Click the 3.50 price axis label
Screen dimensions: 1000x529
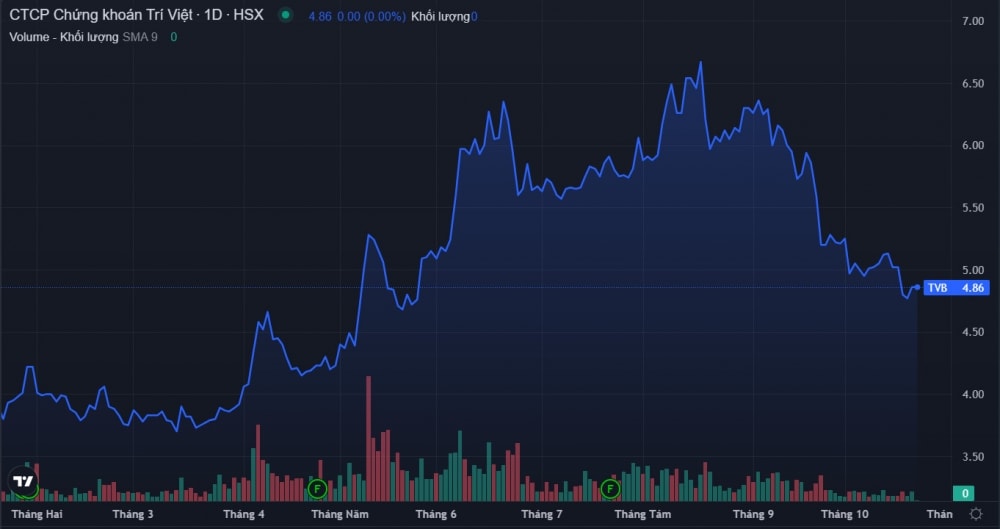pos(973,457)
